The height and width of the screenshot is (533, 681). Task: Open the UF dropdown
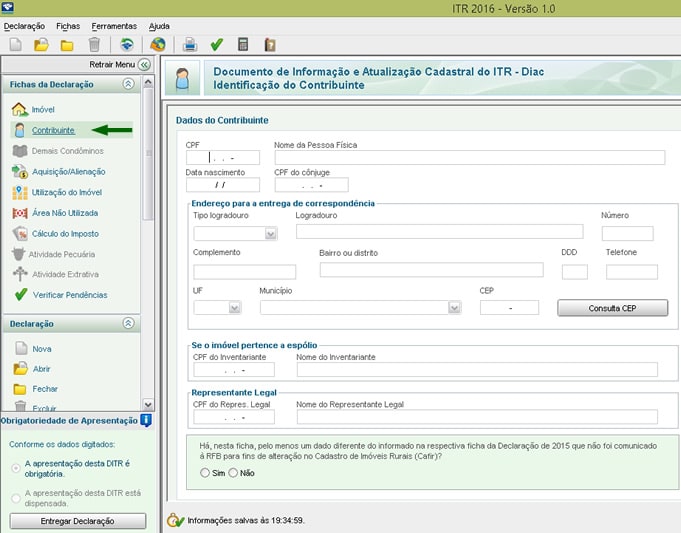(x=234, y=308)
